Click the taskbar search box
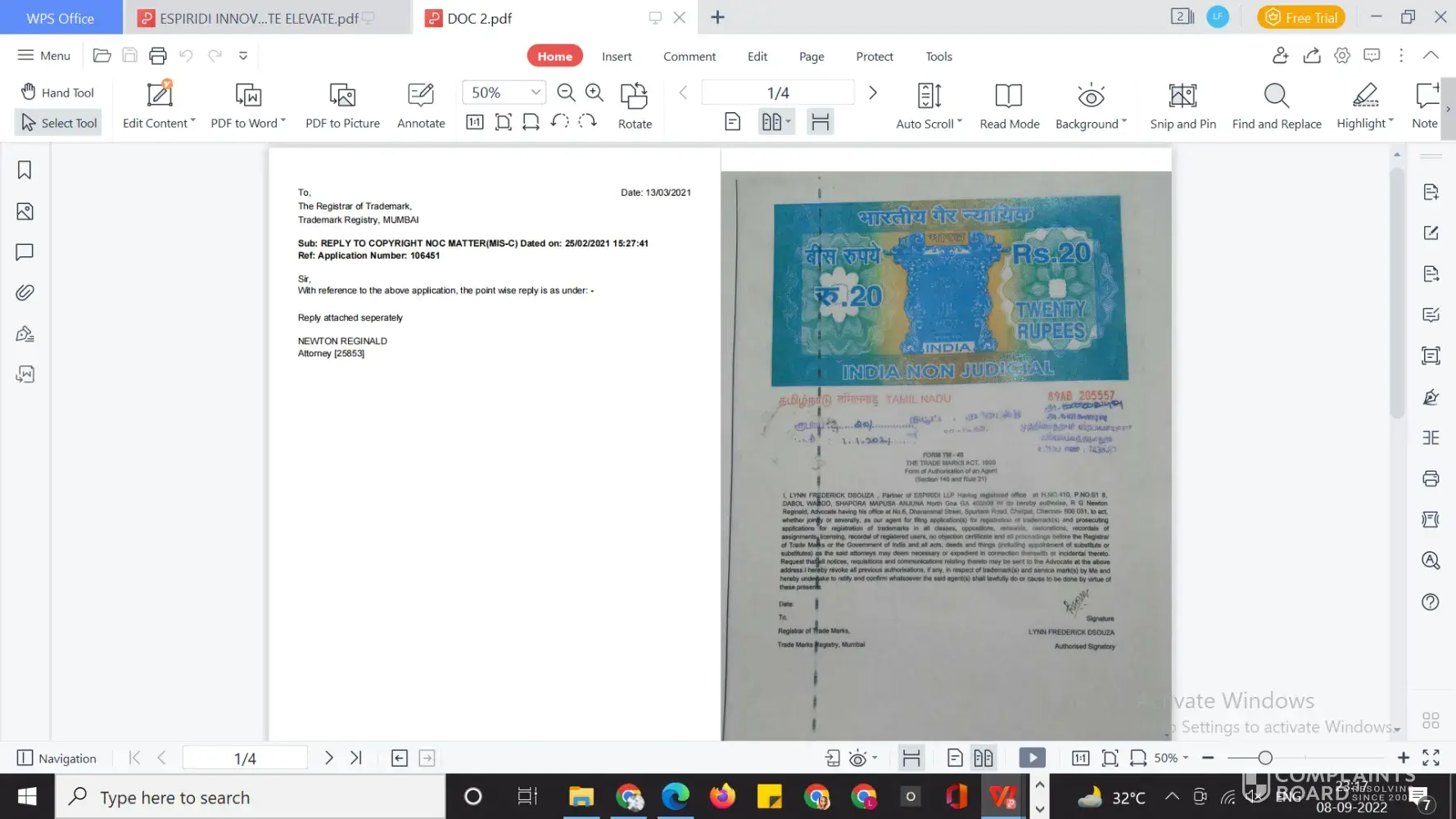The width and height of the screenshot is (1456, 819). point(250,796)
